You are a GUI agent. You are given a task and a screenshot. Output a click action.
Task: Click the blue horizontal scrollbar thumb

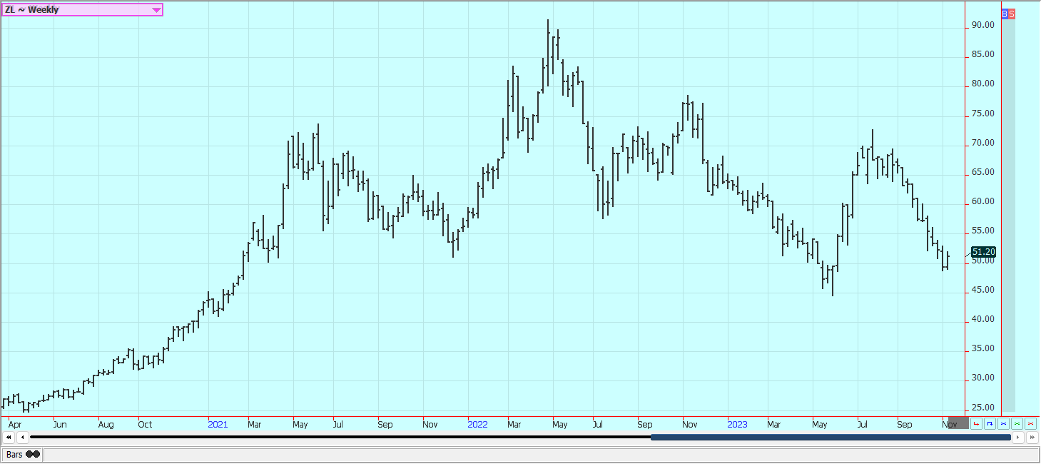(x=831, y=437)
